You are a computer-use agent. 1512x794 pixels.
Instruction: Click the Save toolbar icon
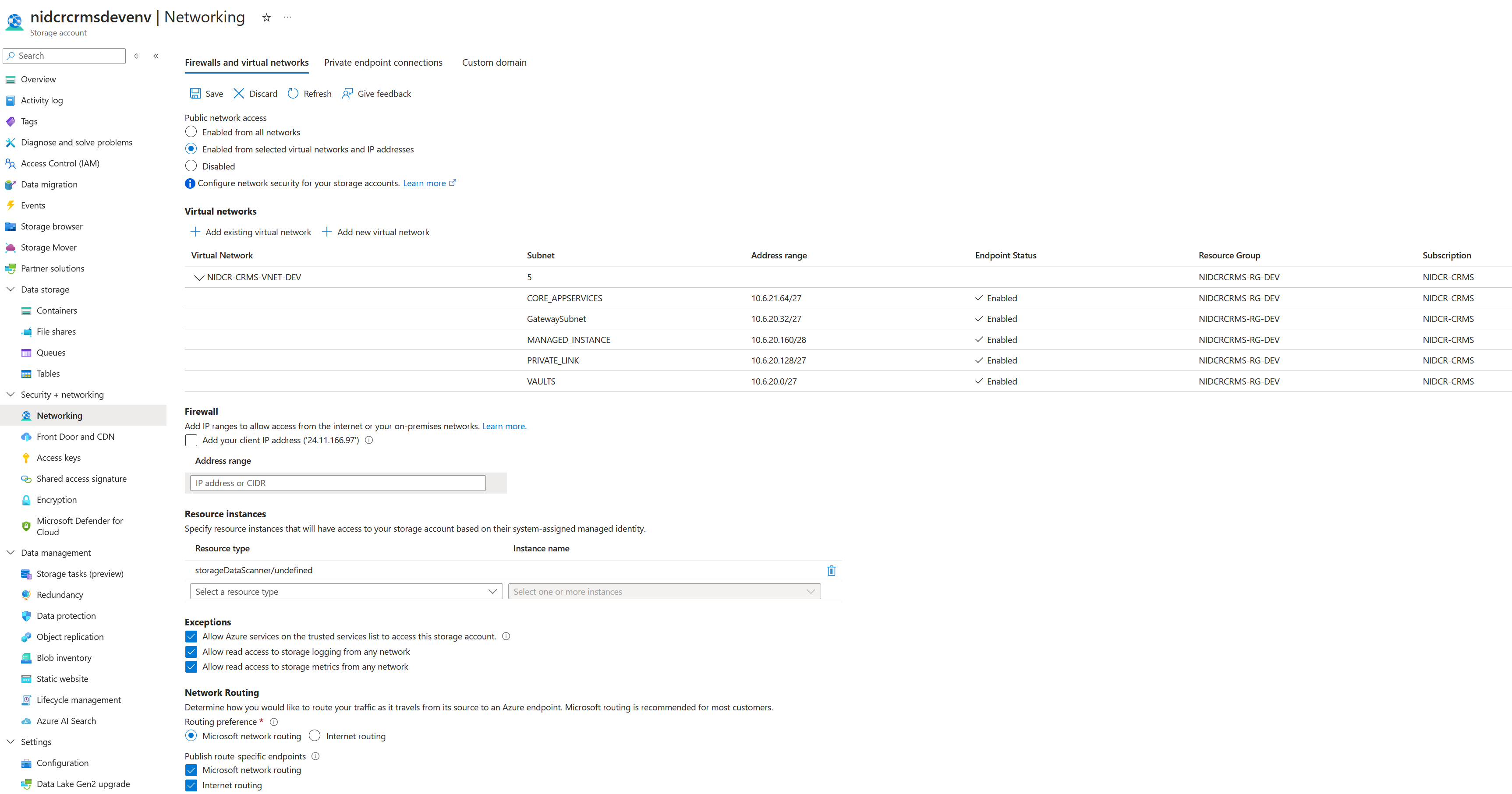[x=195, y=93]
